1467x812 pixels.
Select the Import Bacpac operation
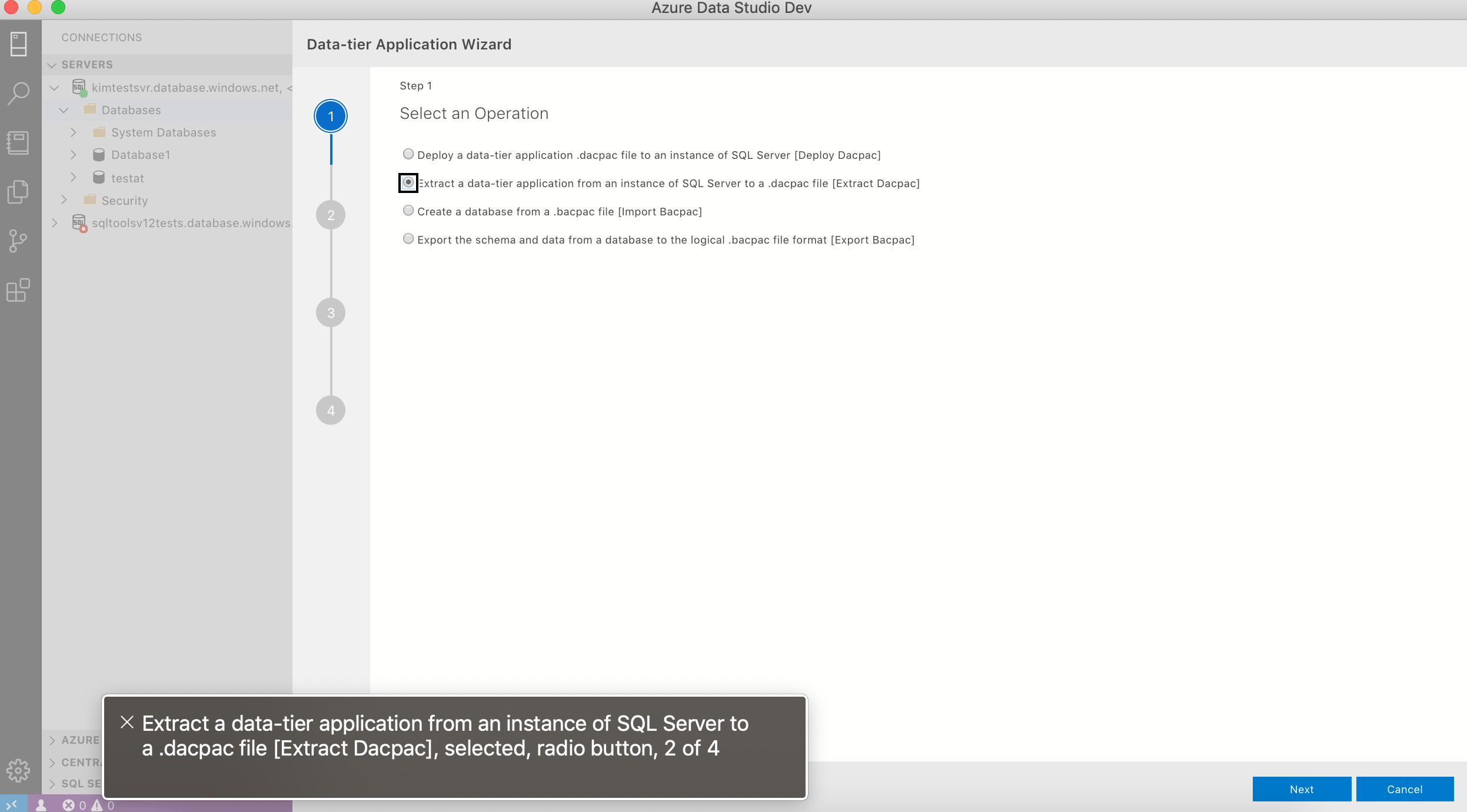[x=408, y=211]
